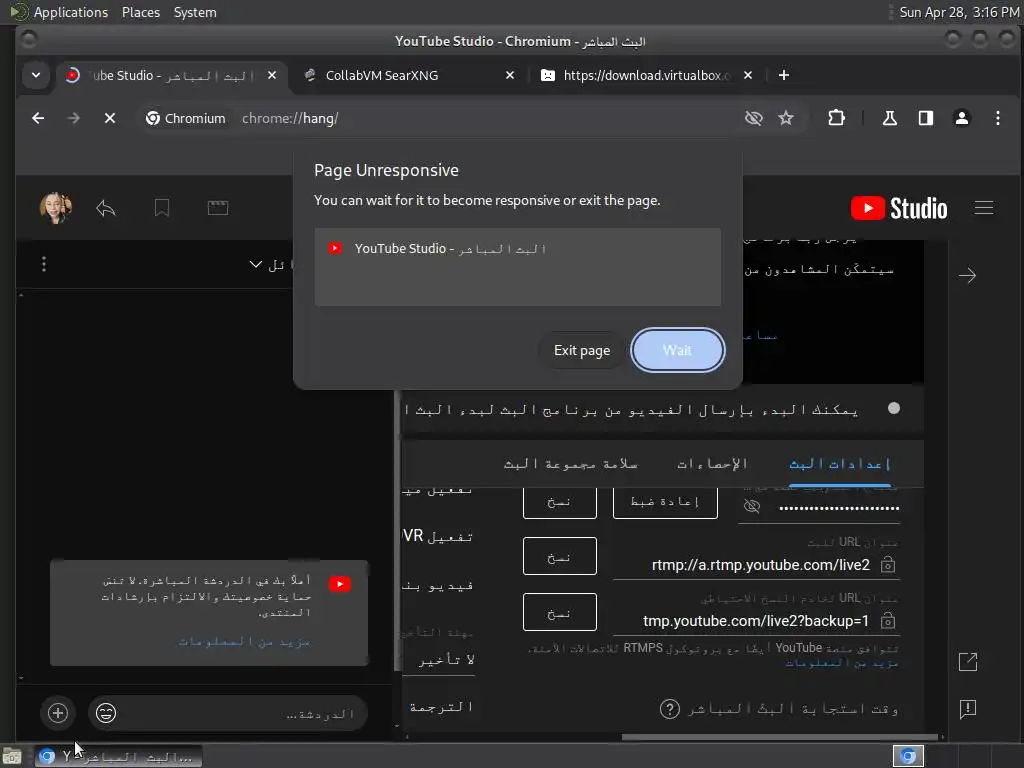The width and height of the screenshot is (1024, 768).
Task: Open the 'مزيد من المعلومات' link in chat notice
Action: (244, 642)
